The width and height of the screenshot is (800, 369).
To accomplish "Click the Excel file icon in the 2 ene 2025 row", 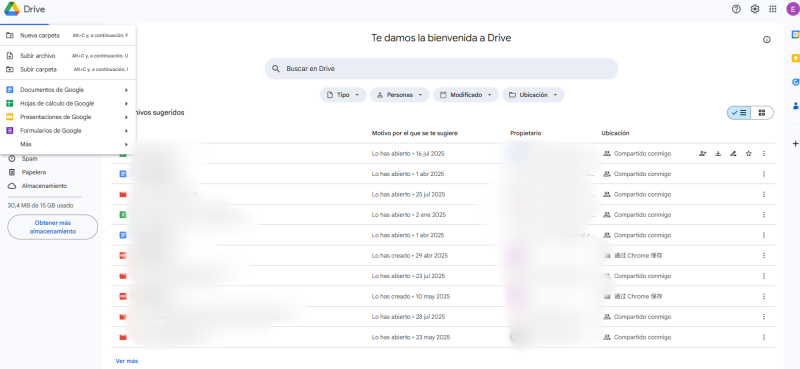I will [x=122, y=215].
